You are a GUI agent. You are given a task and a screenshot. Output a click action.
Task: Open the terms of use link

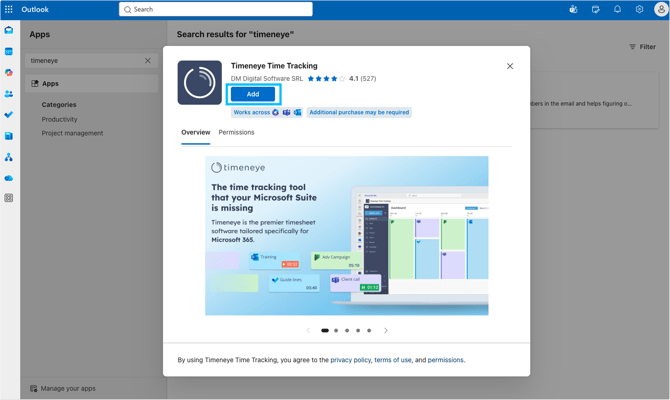point(393,360)
